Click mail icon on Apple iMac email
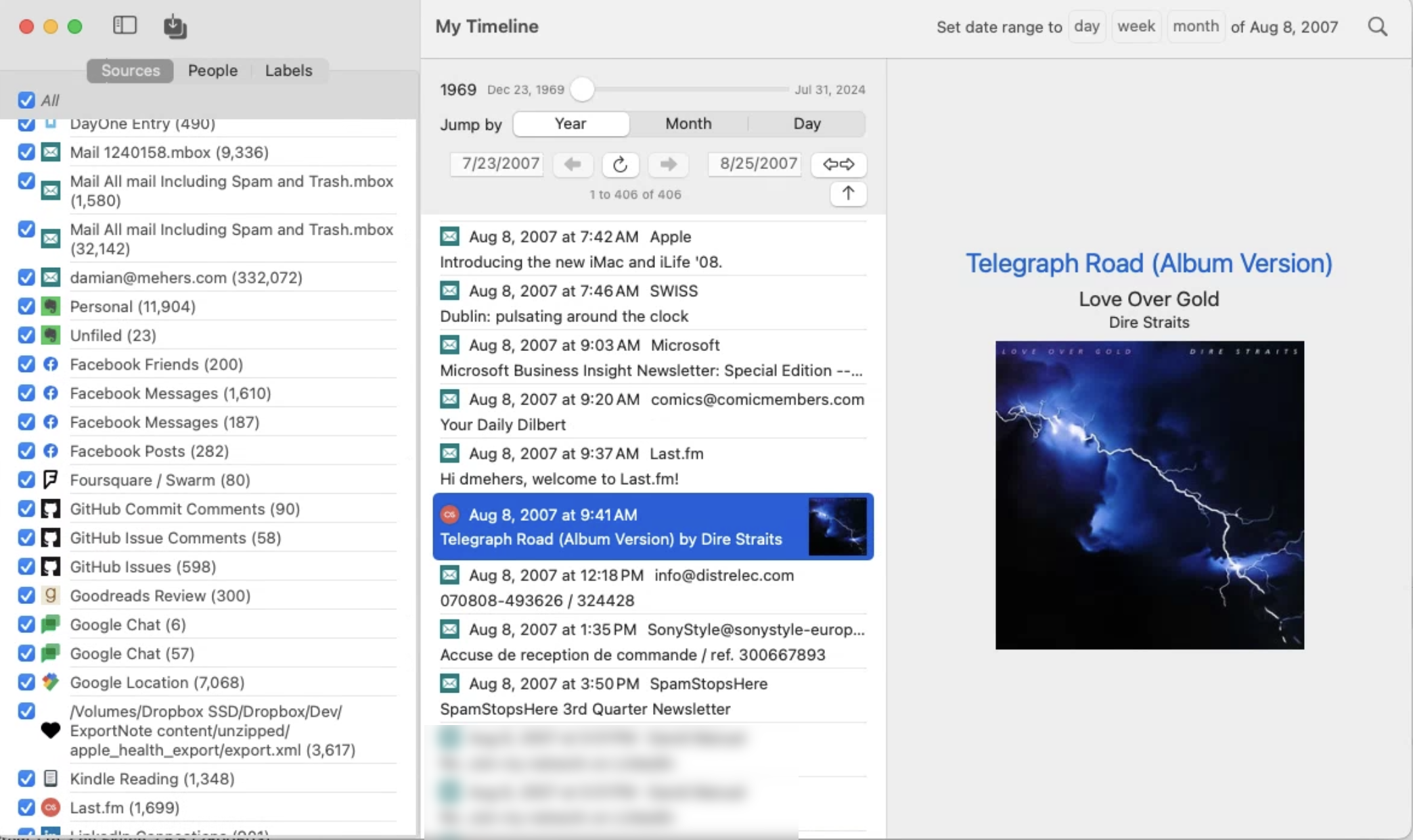Image resolution: width=1413 pixels, height=840 pixels. point(450,237)
